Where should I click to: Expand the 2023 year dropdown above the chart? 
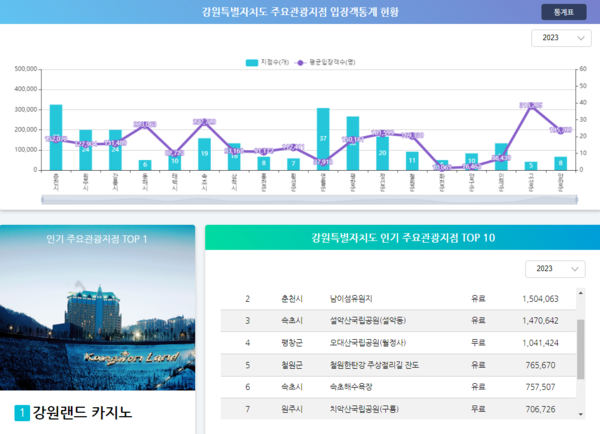click(559, 38)
